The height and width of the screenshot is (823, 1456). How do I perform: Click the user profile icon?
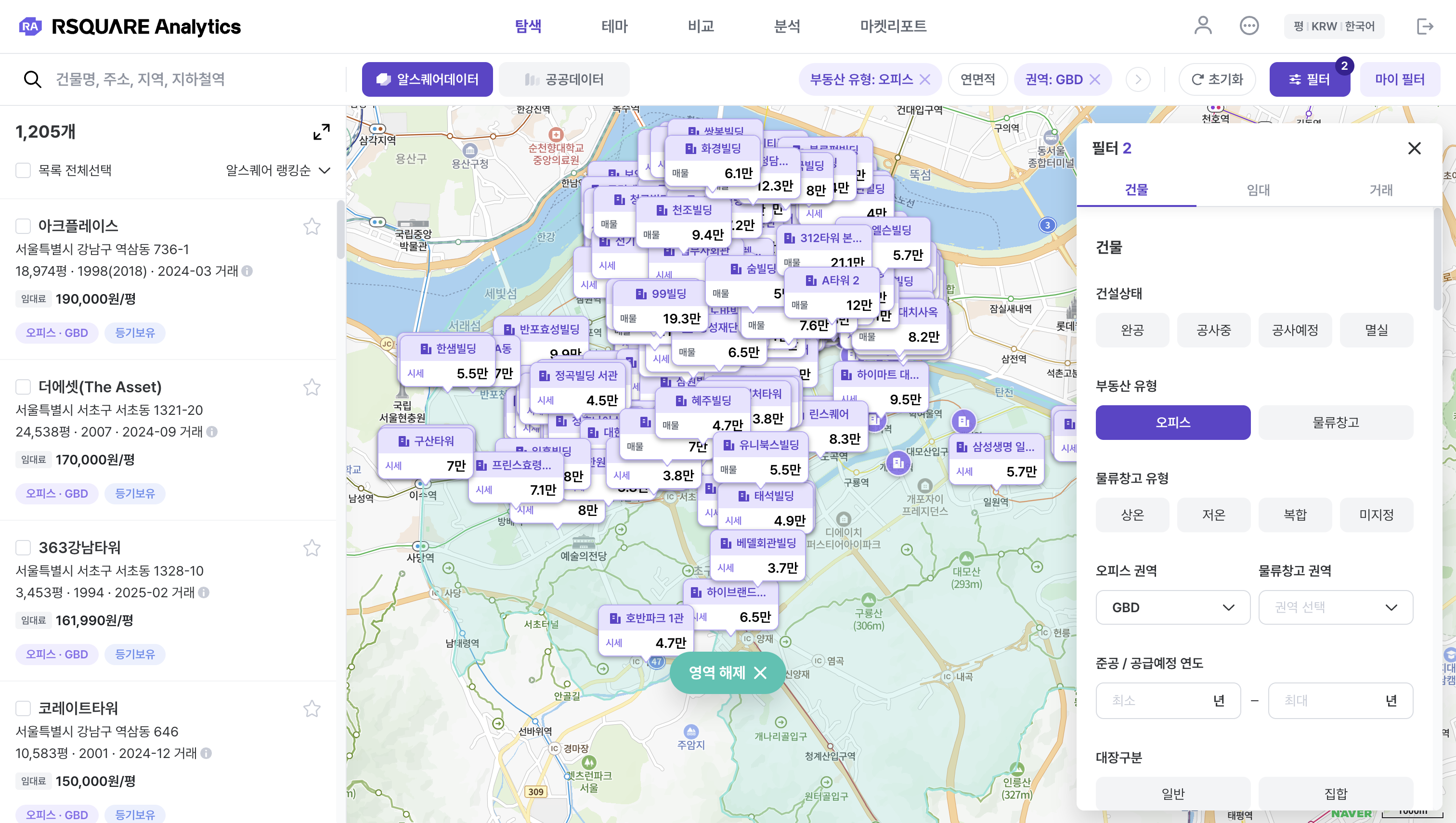click(1203, 26)
